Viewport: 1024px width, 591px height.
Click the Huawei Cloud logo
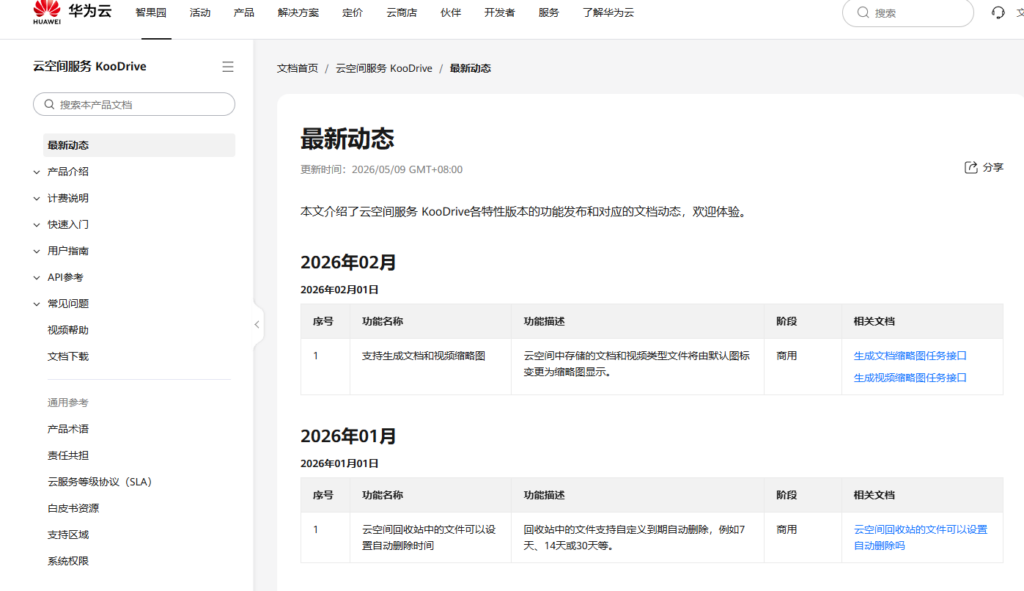72,12
